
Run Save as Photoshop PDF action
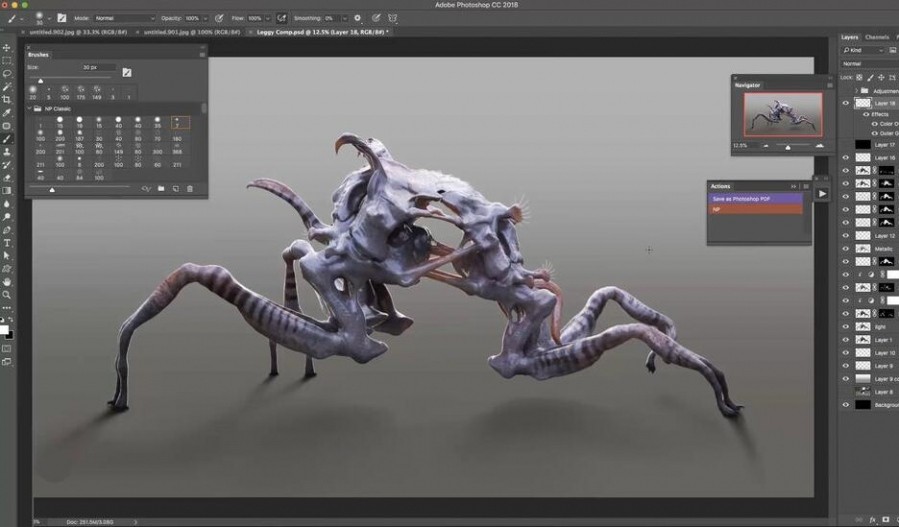tap(755, 199)
